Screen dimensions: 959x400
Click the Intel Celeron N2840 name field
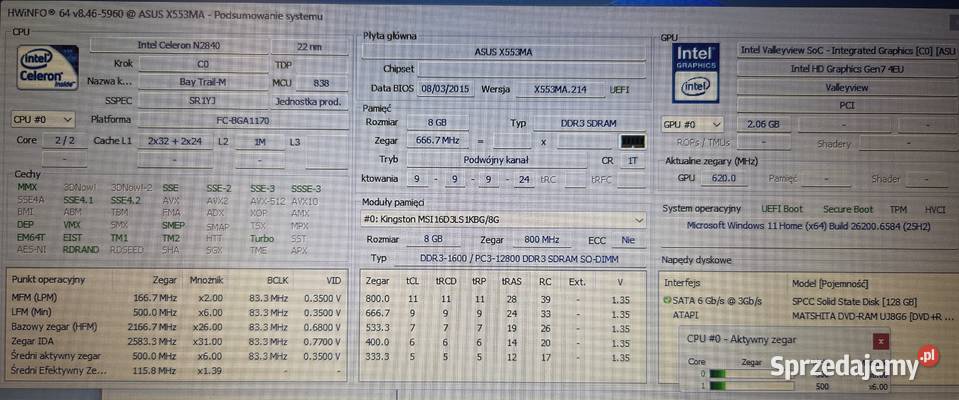coord(179,46)
